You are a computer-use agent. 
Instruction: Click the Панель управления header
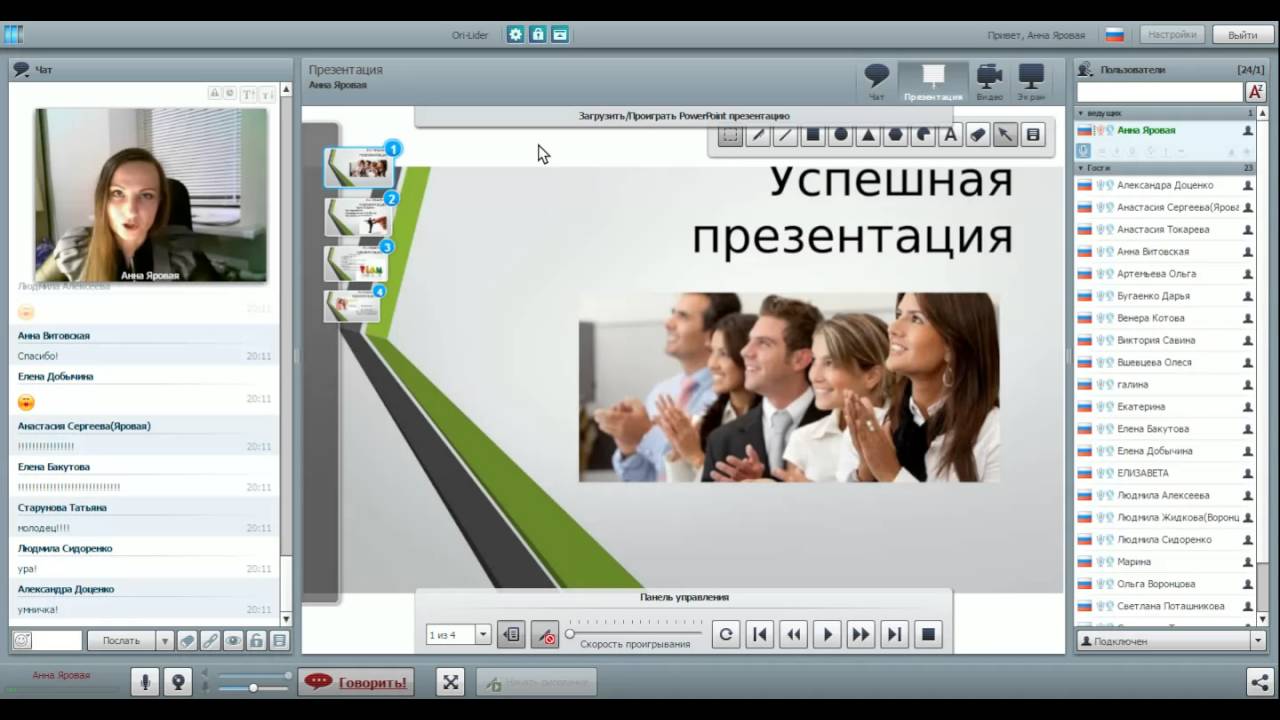[x=684, y=597]
